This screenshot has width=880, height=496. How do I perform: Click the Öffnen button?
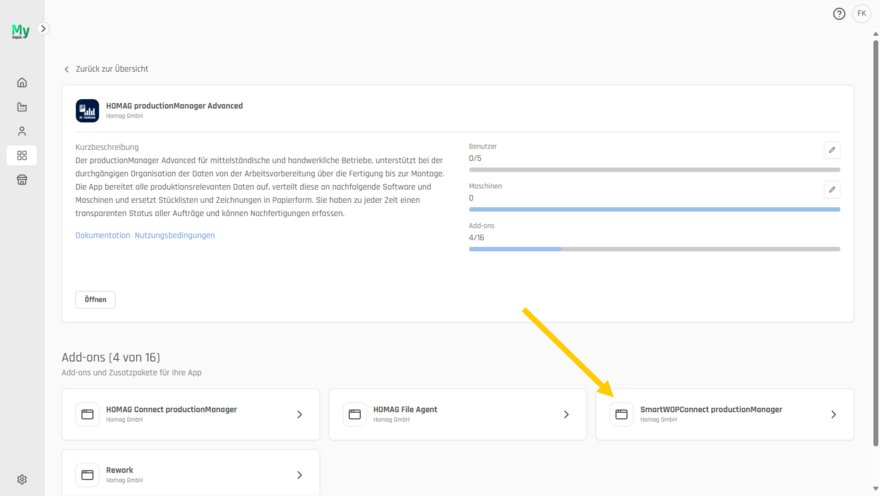(x=95, y=300)
